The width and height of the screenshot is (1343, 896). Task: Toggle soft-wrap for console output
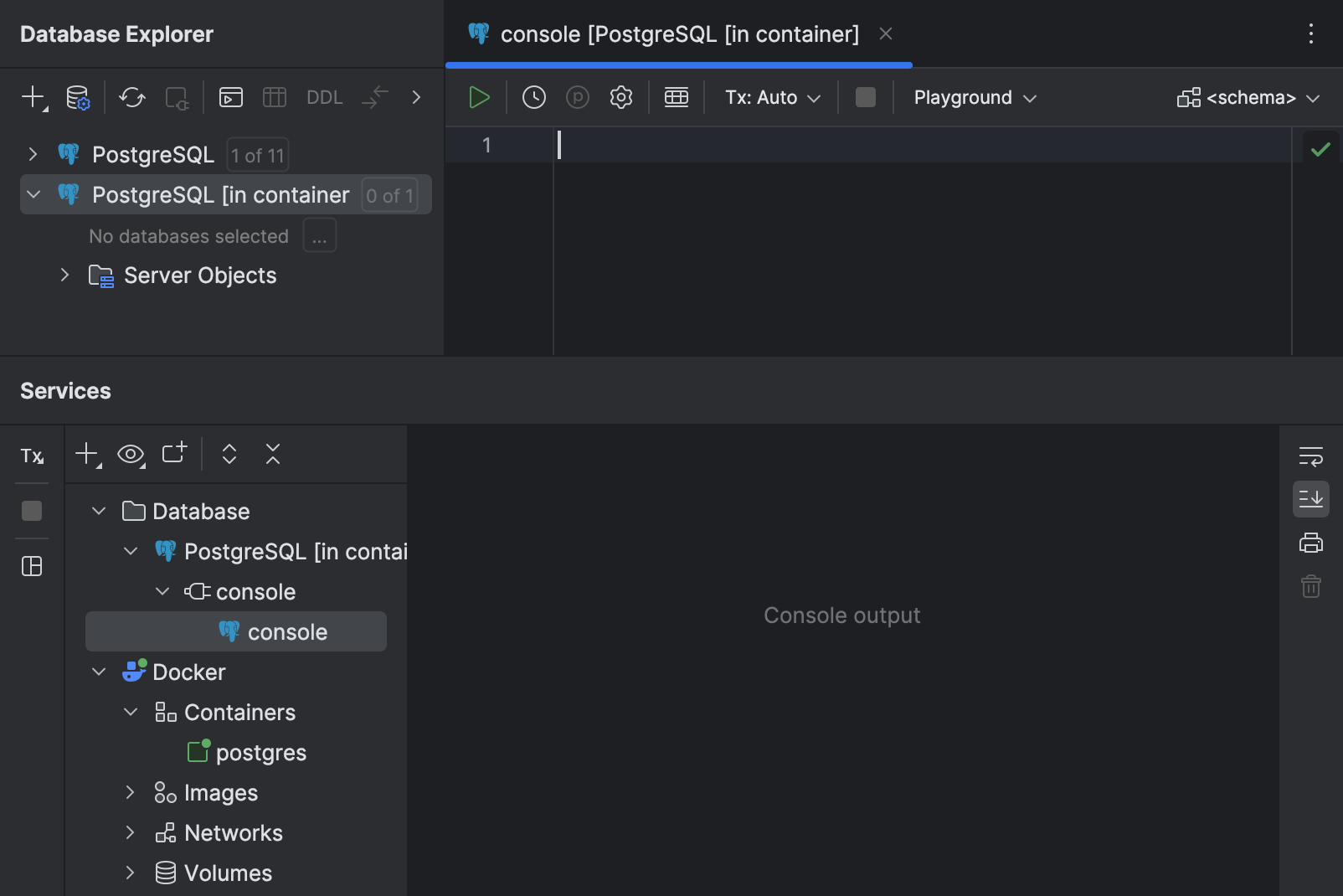coord(1310,456)
